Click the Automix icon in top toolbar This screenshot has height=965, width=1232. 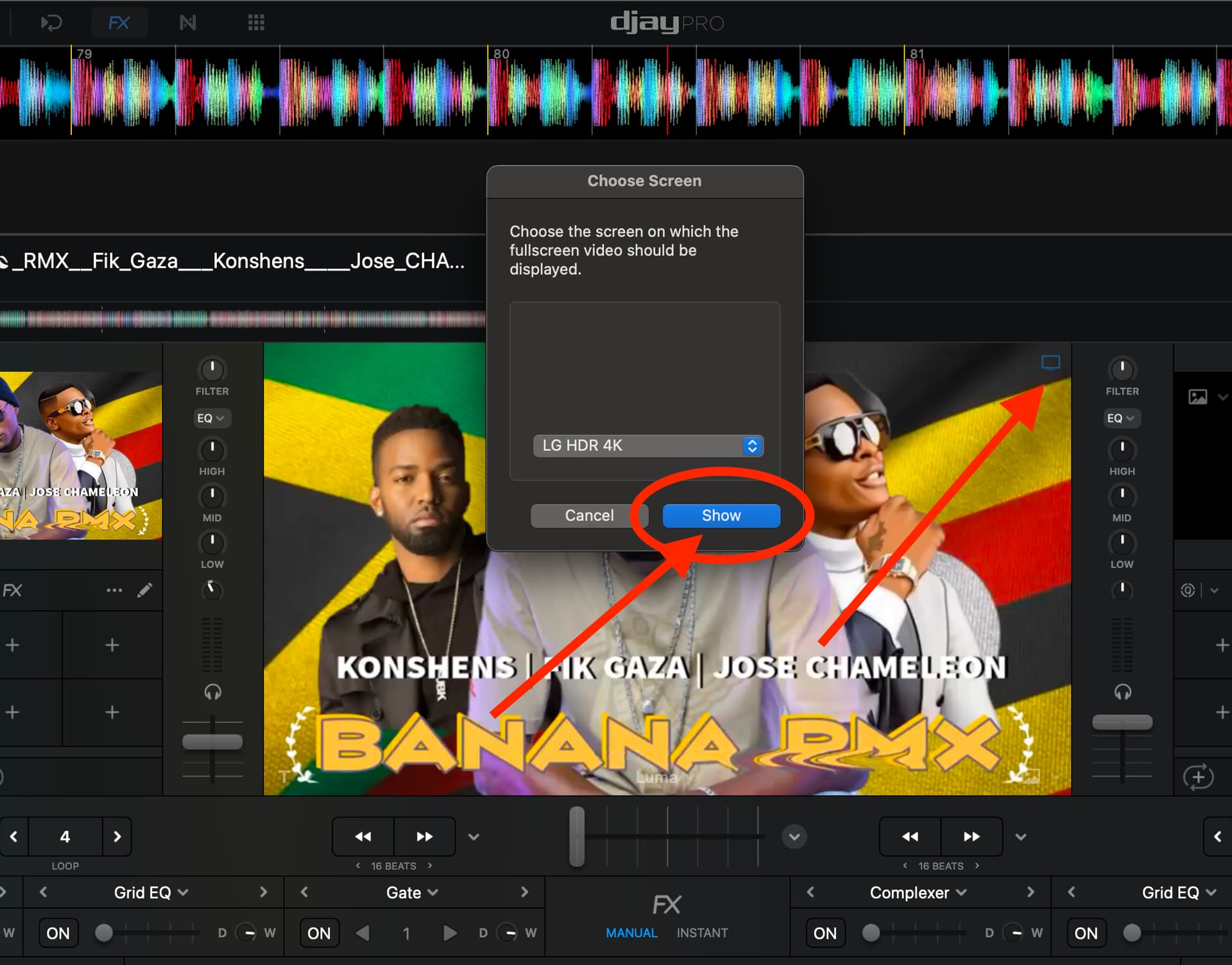click(x=51, y=23)
